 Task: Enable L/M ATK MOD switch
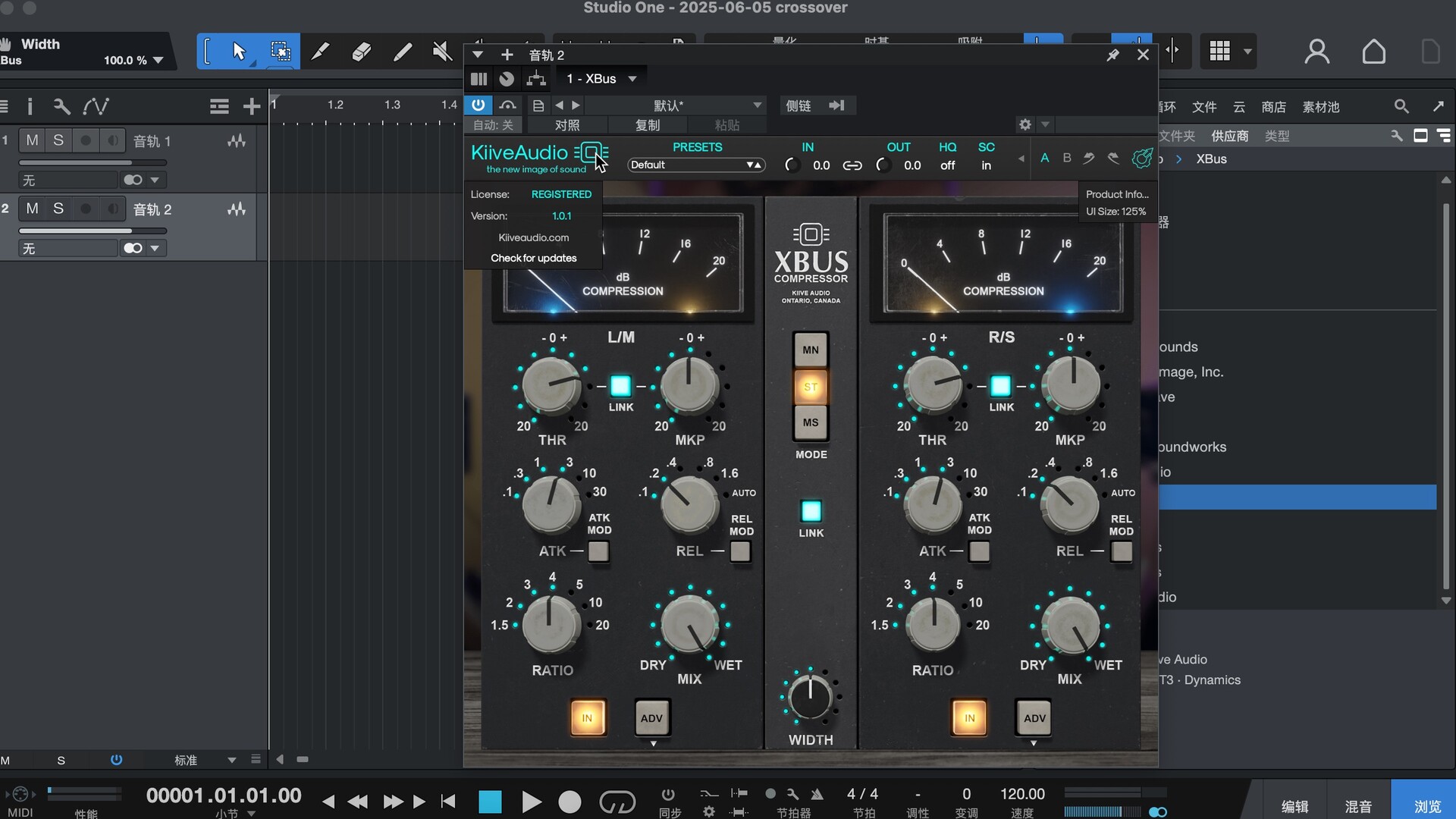[x=598, y=551]
